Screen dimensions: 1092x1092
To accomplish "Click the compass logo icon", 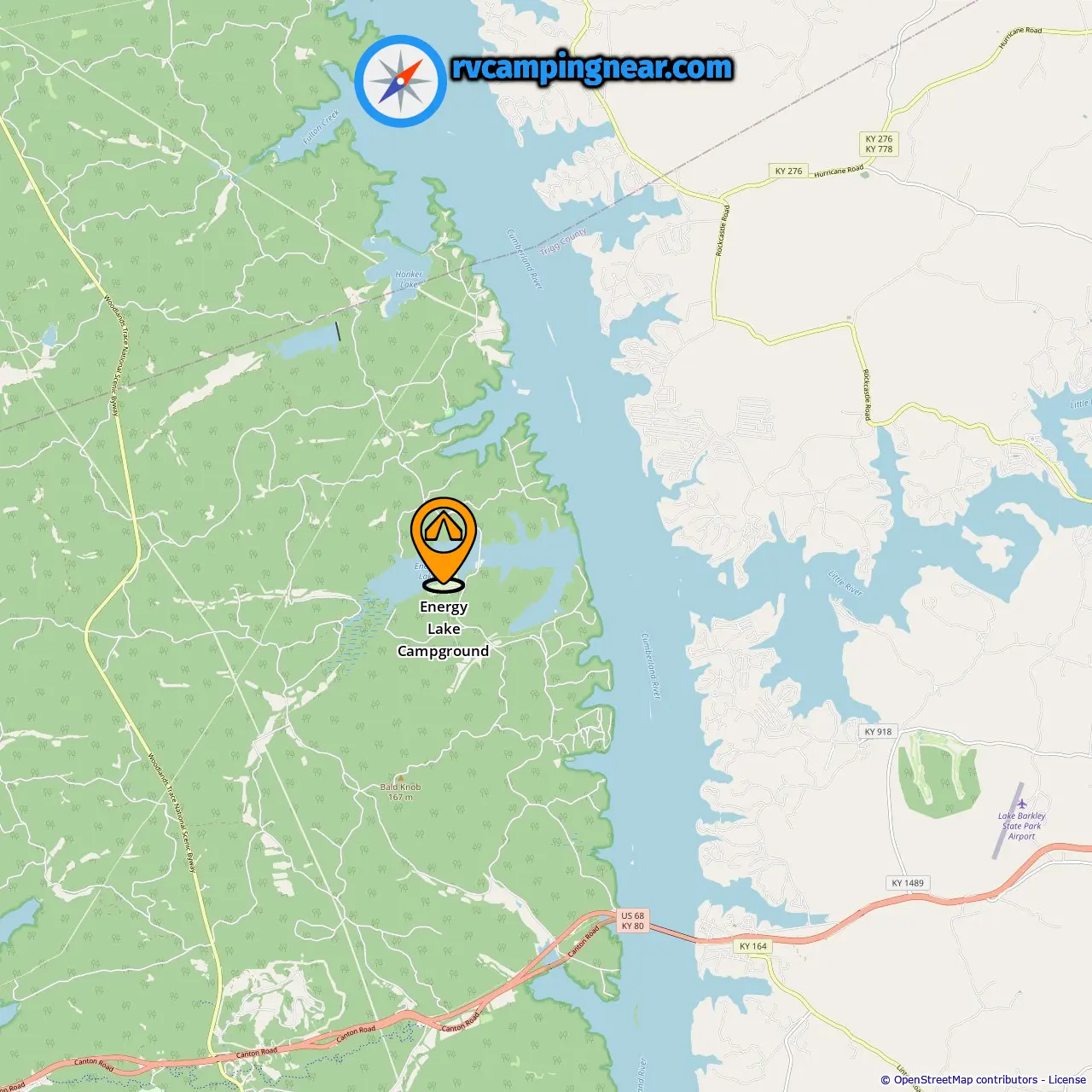I will (401, 81).
